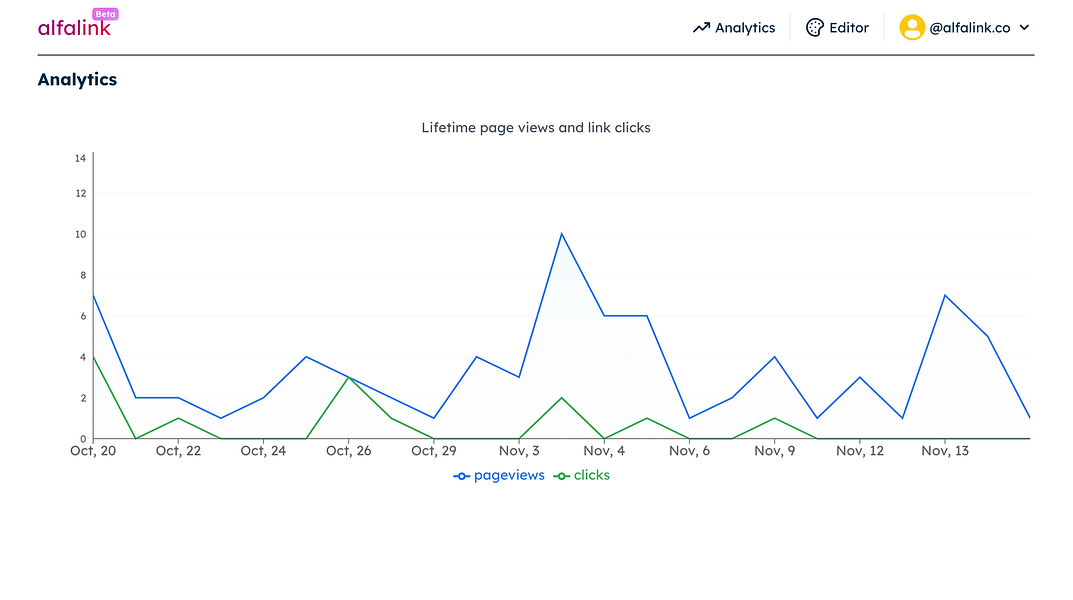Viewport: 1073px width, 600px height.
Task: Toggle the clicks series in legend
Action: point(581,475)
